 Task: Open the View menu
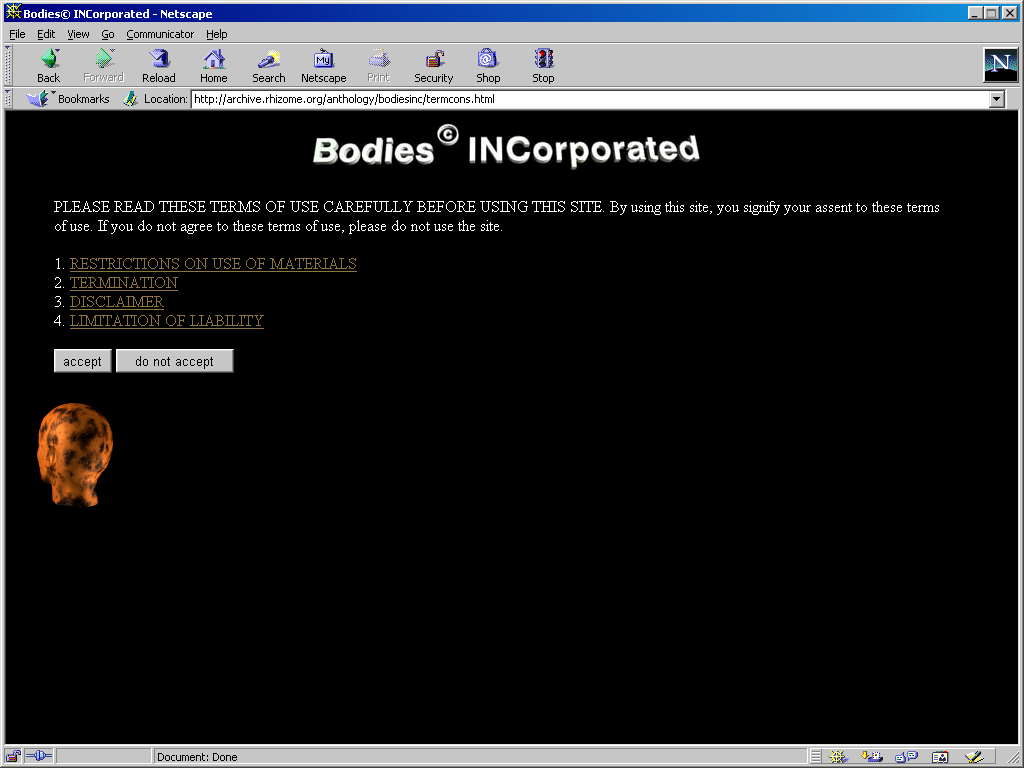78,34
